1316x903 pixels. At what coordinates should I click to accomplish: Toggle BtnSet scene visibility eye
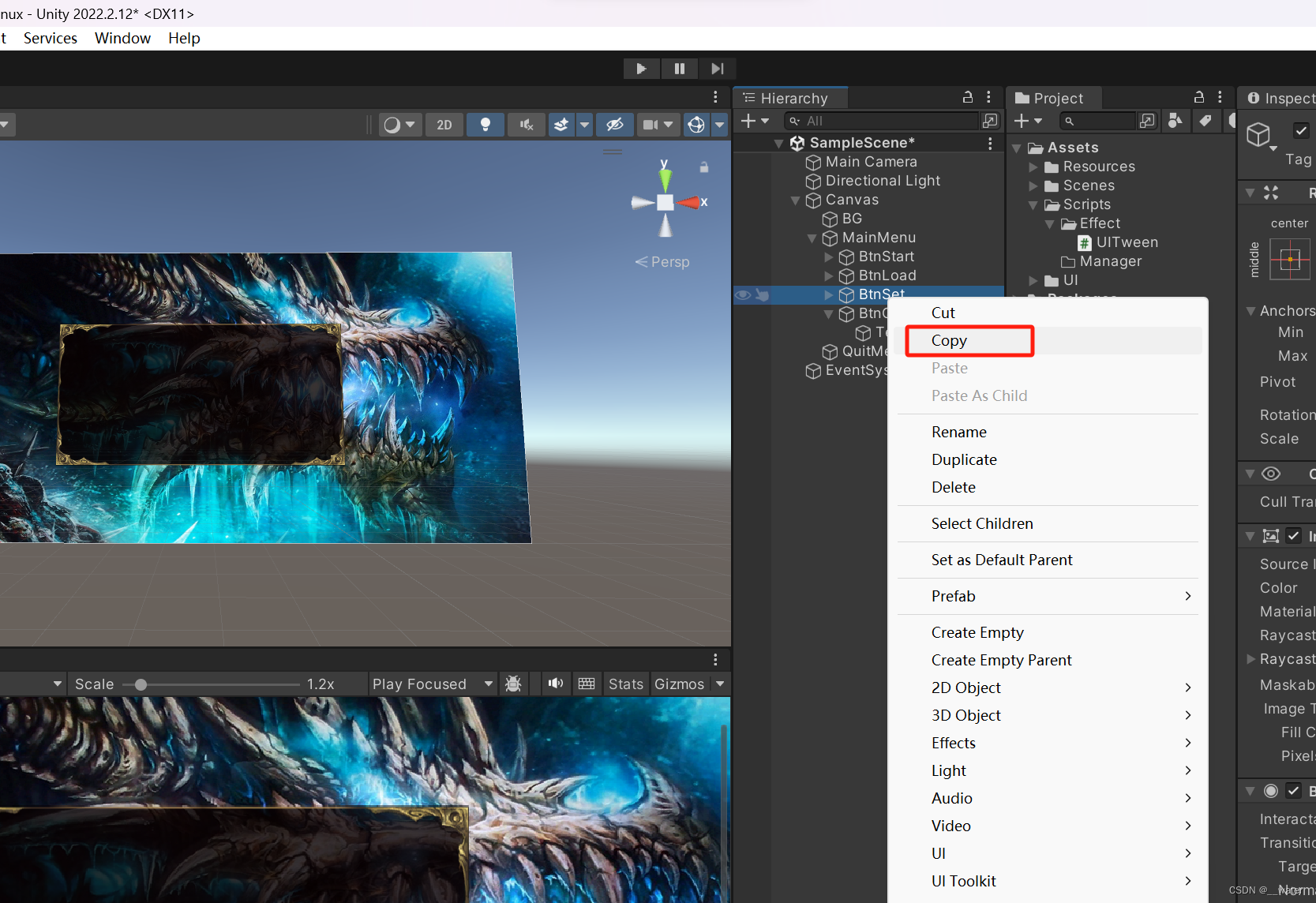point(743,295)
